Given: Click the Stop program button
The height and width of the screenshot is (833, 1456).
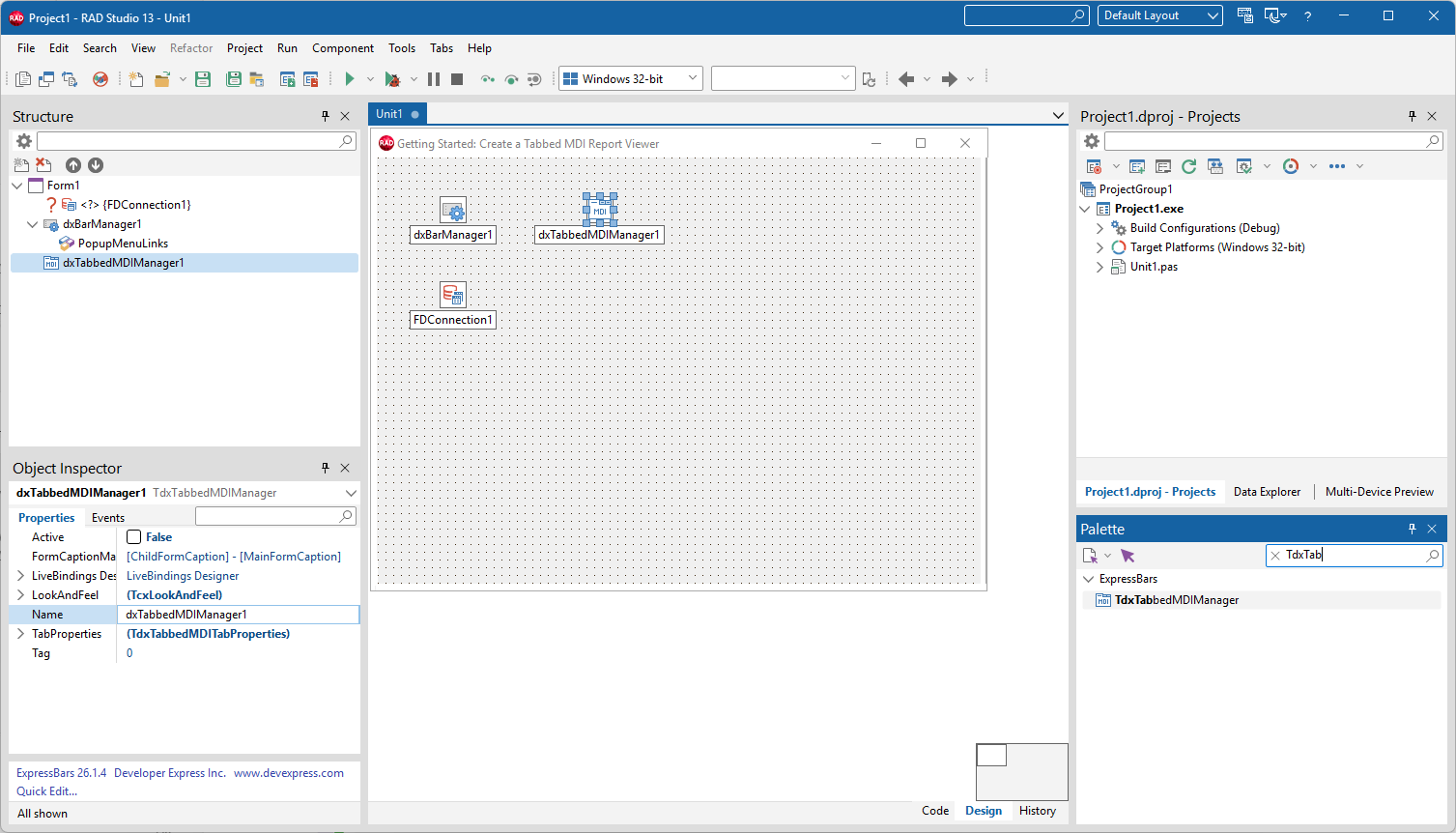Looking at the screenshot, I should click(457, 79).
